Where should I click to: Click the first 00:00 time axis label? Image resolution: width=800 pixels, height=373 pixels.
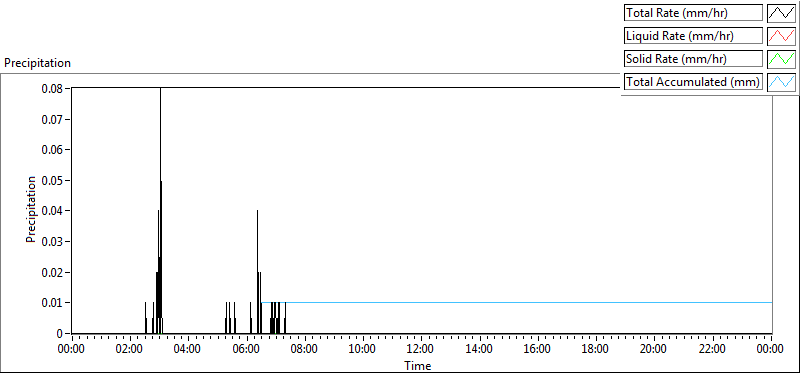pos(71,349)
